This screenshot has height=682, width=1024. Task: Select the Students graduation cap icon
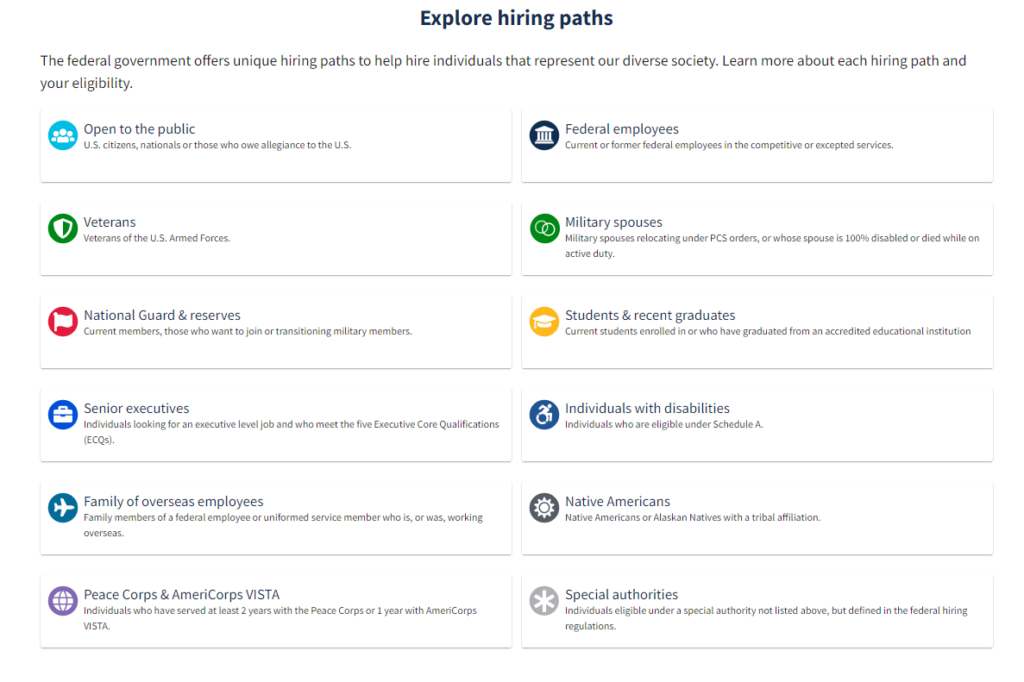[543, 321]
